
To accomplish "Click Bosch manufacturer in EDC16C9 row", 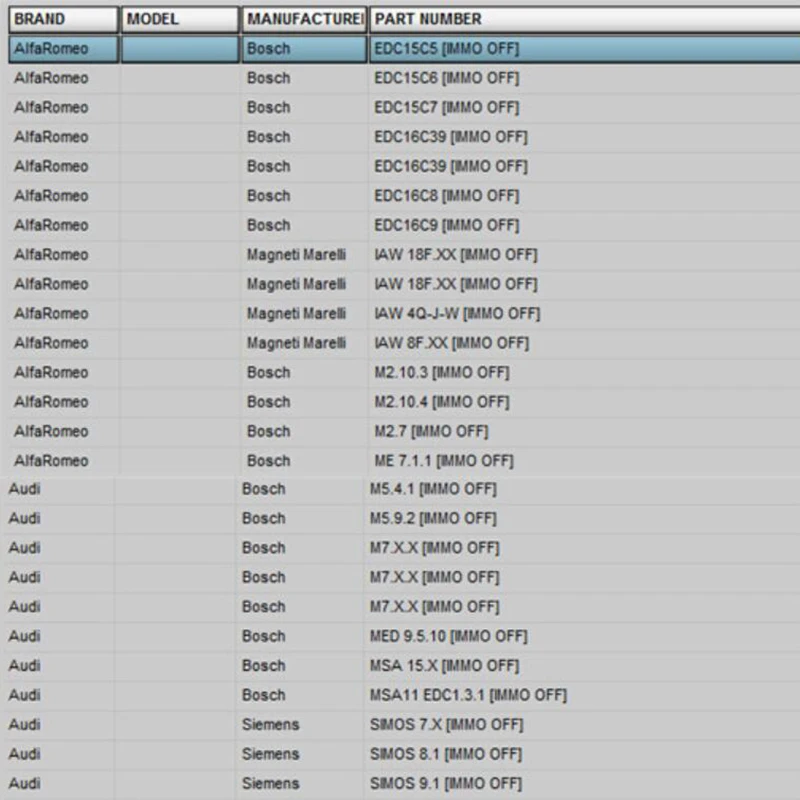I will pos(268,226).
